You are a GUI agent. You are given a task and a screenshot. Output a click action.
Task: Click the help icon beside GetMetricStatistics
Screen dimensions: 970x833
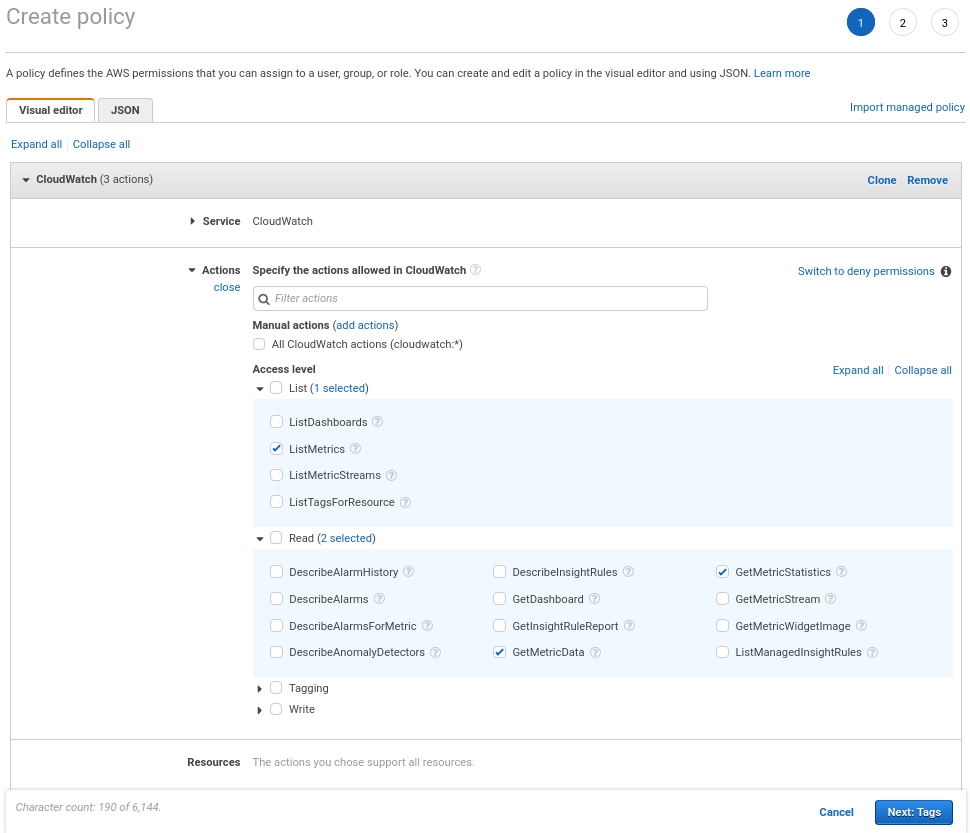841,571
